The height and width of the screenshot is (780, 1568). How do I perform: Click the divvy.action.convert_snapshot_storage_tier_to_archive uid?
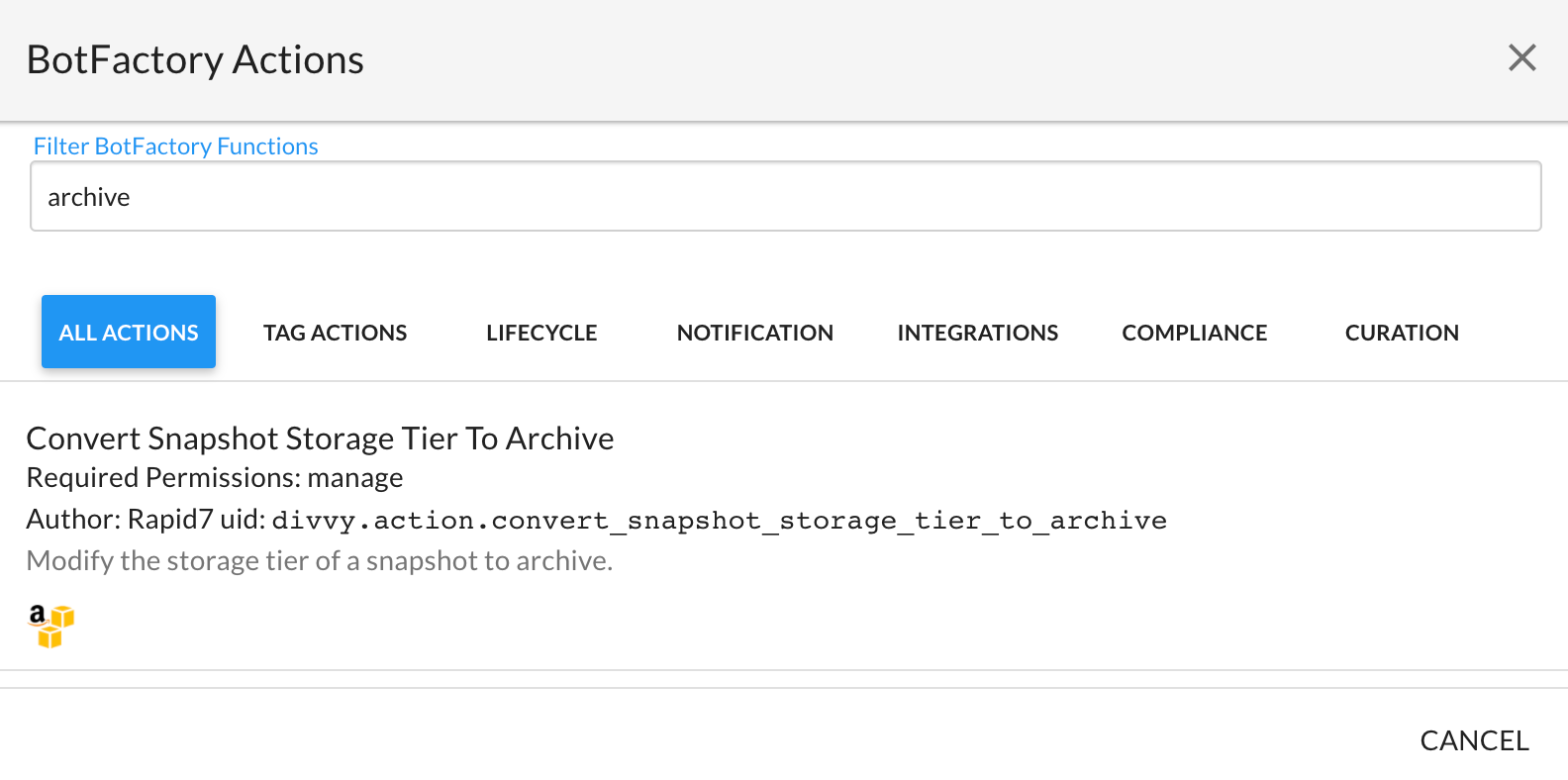[719, 521]
